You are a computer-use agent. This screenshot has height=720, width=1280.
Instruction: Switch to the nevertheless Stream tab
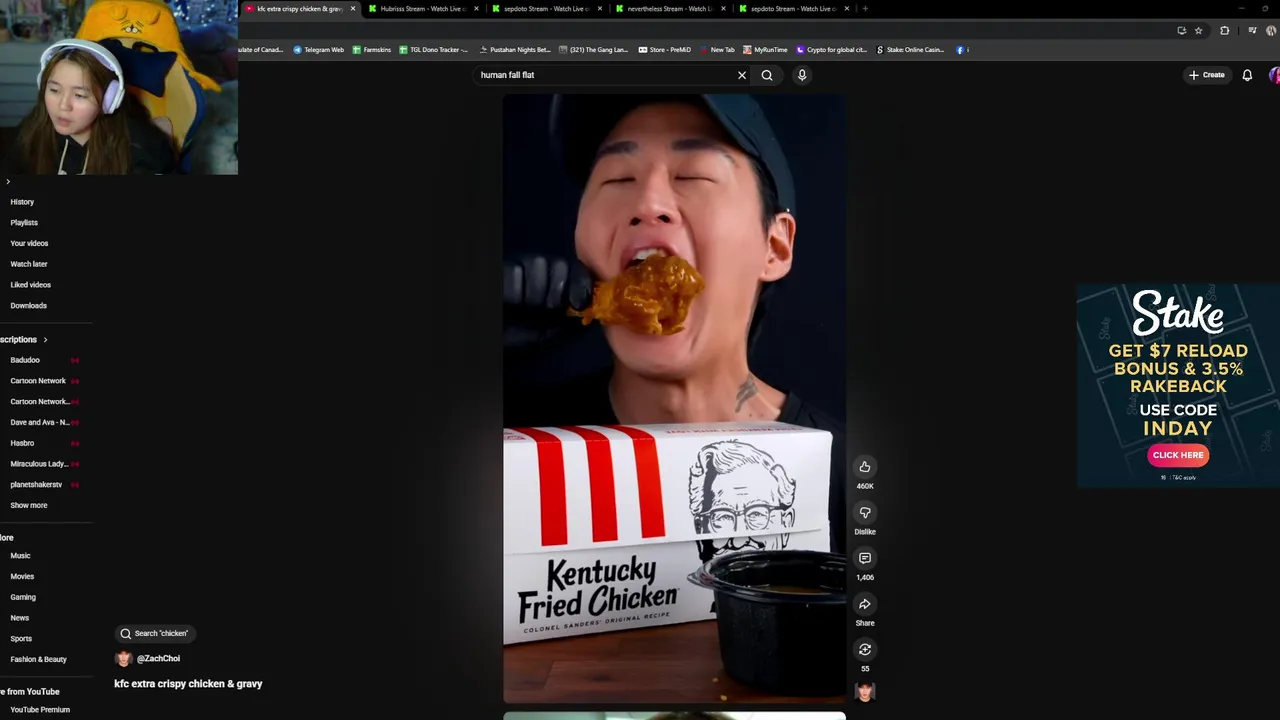click(669, 9)
